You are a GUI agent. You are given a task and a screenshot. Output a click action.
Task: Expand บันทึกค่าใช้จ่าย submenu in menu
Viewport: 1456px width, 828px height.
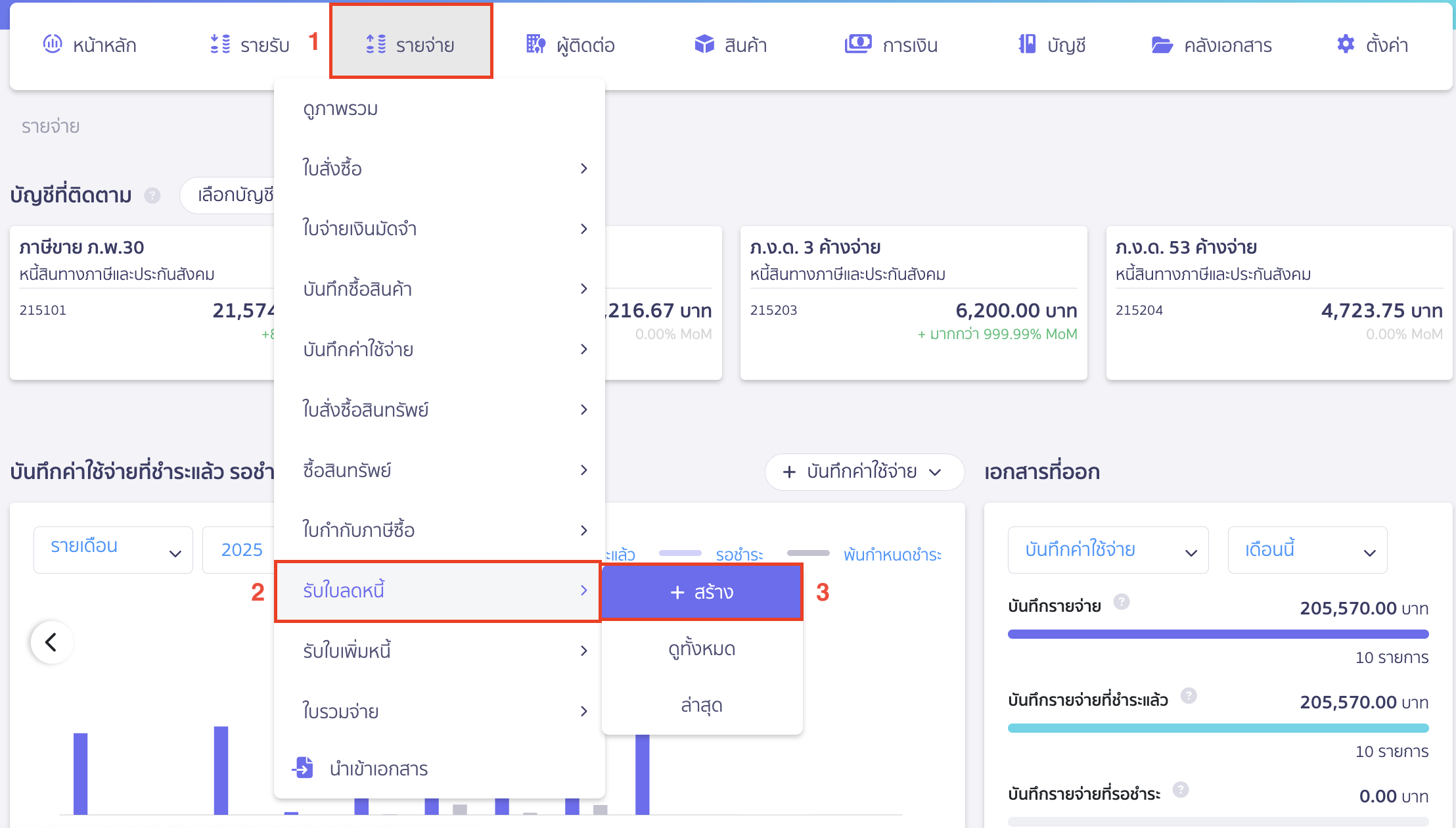439,350
